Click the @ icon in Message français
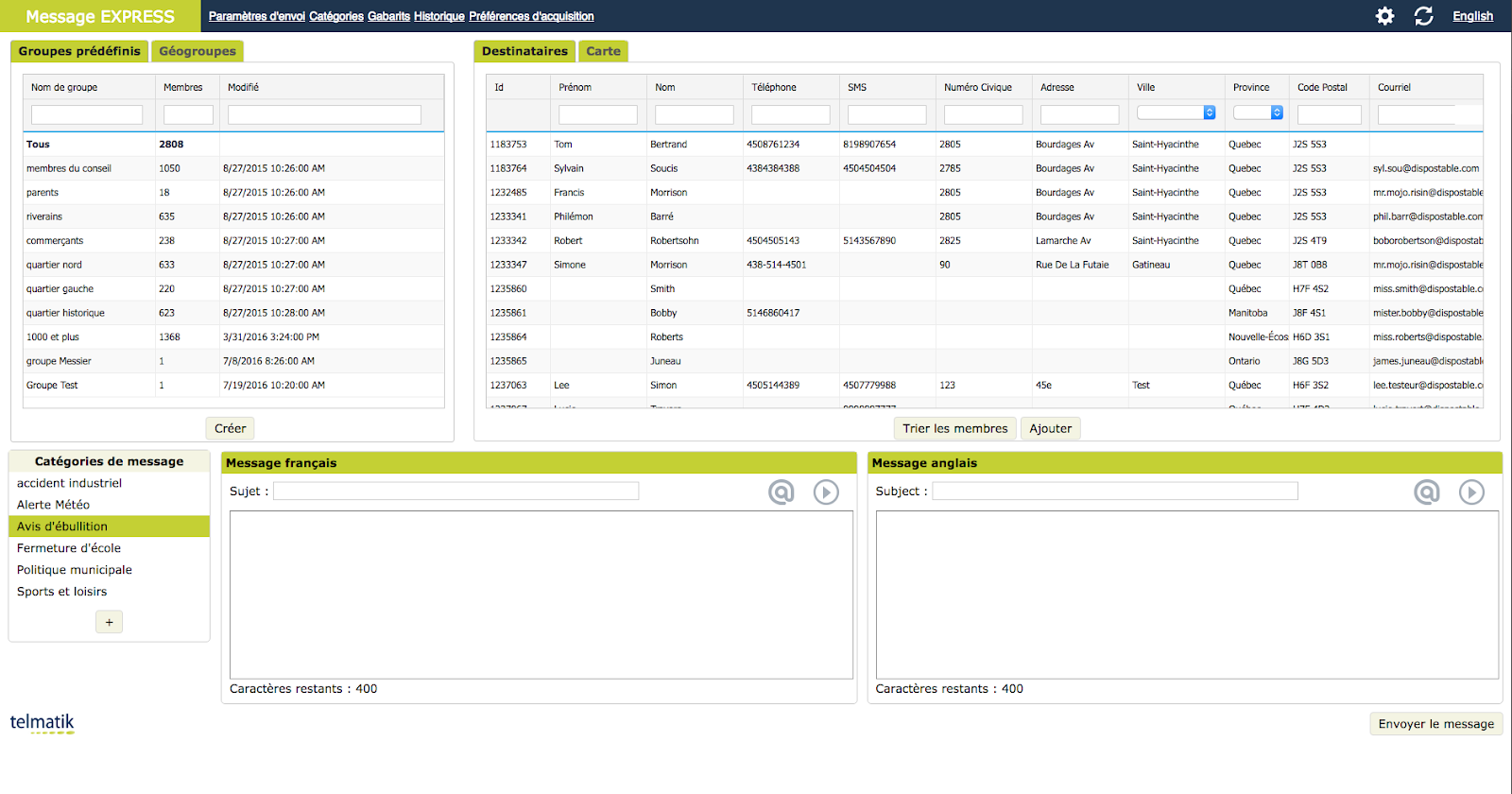The width and height of the screenshot is (1512, 794). tap(781, 492)
